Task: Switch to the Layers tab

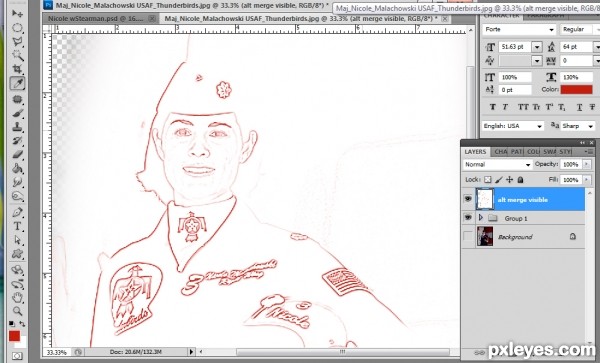Action: click(x=475, y=152)
